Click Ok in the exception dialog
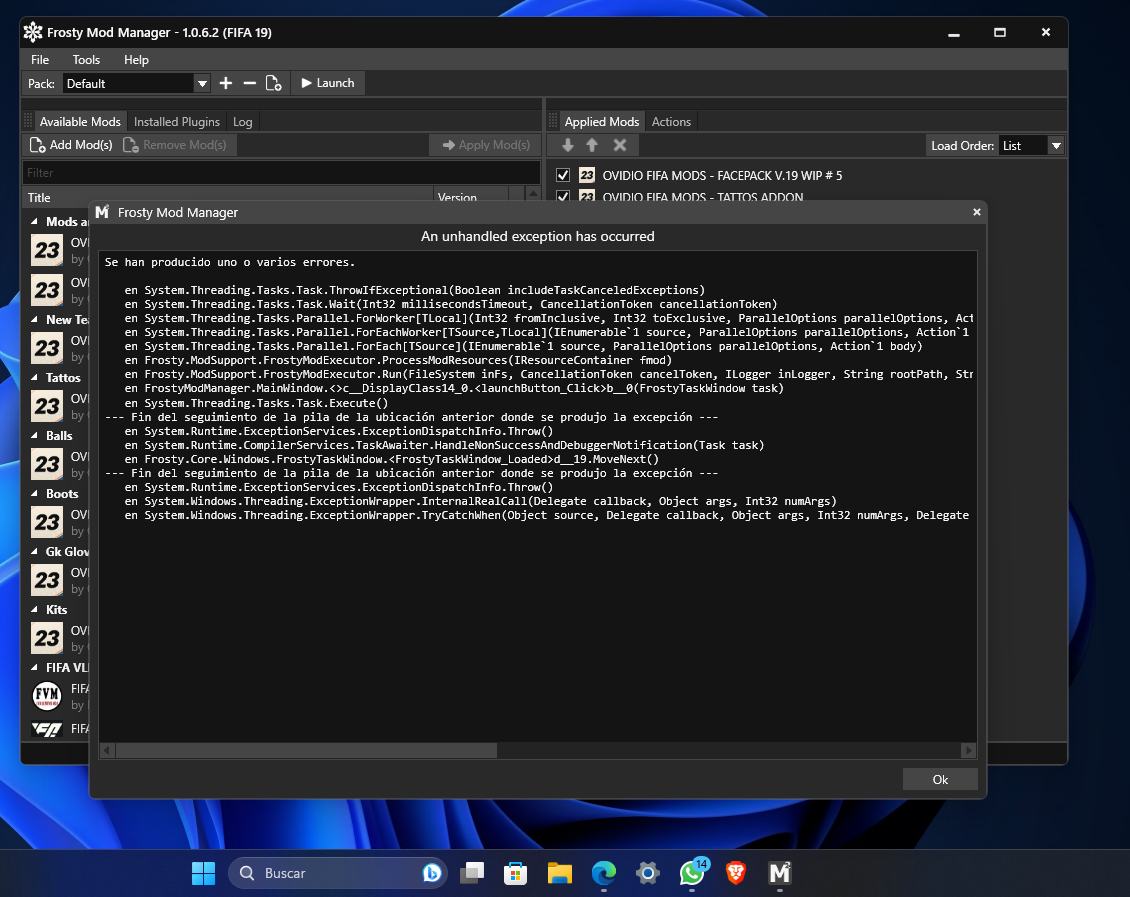The image size is (1130, 897). (x=940, y=780)
